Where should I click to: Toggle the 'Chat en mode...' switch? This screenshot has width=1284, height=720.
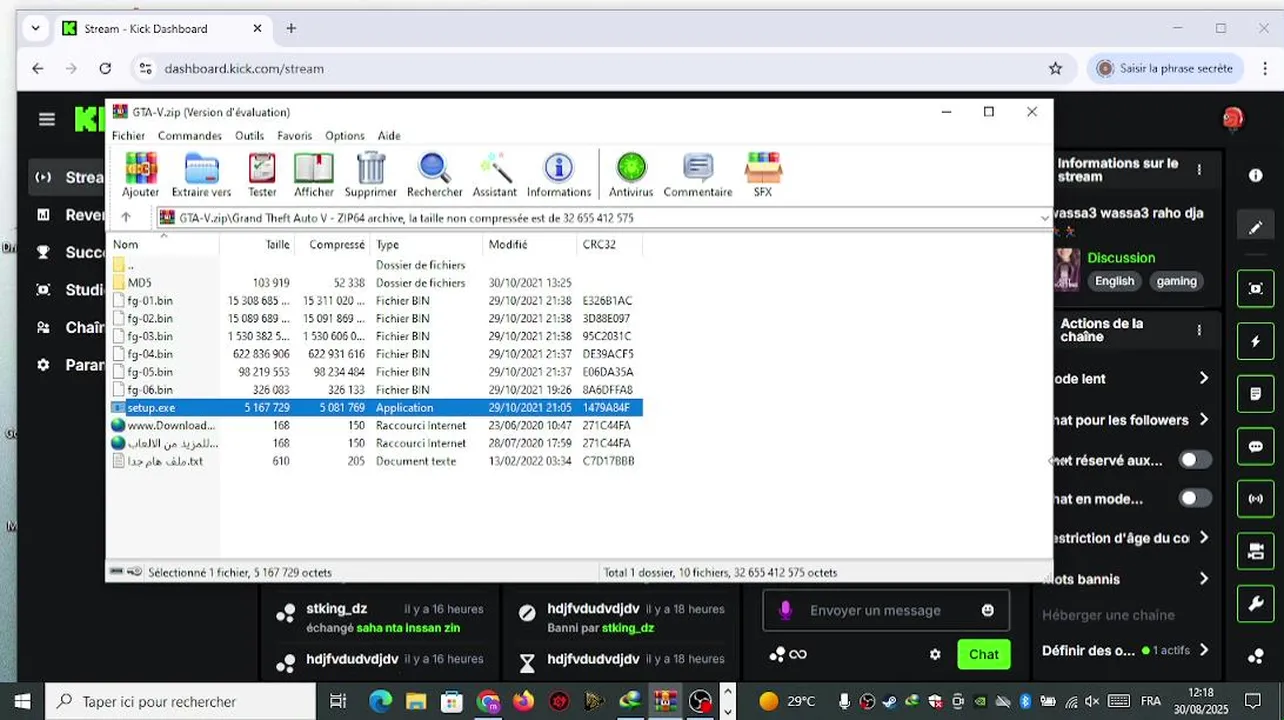[1195, 498]
